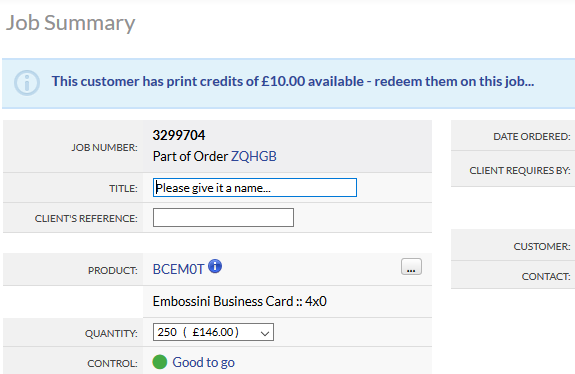Click the green Good to go status circle
Screen dimensions: 575x374
[x=160, y=362]
